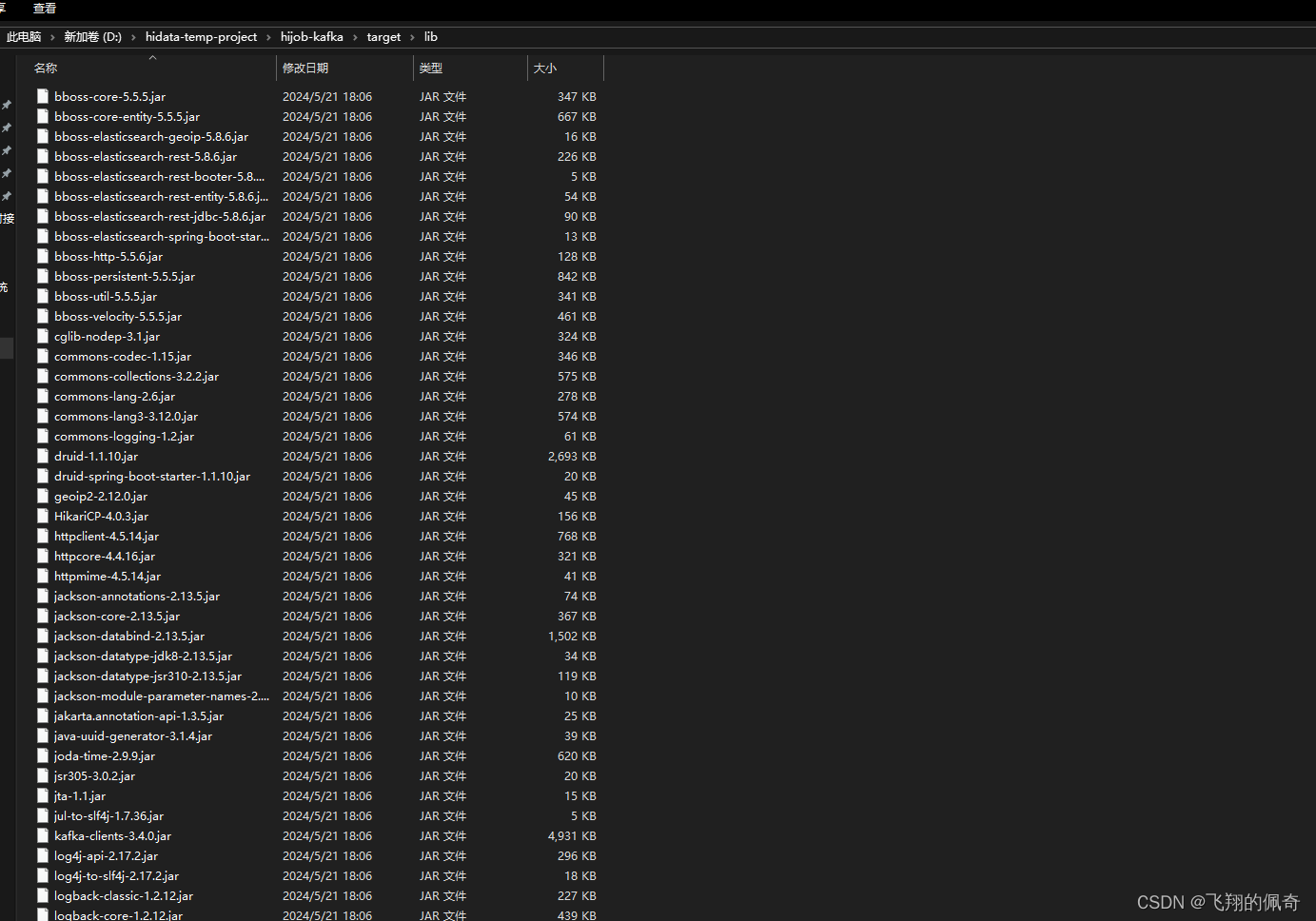
Task: Click the file icon of jul-to-slf4j-1.7.36.jar
Action: pyautogui.click(x=43, y=815)
